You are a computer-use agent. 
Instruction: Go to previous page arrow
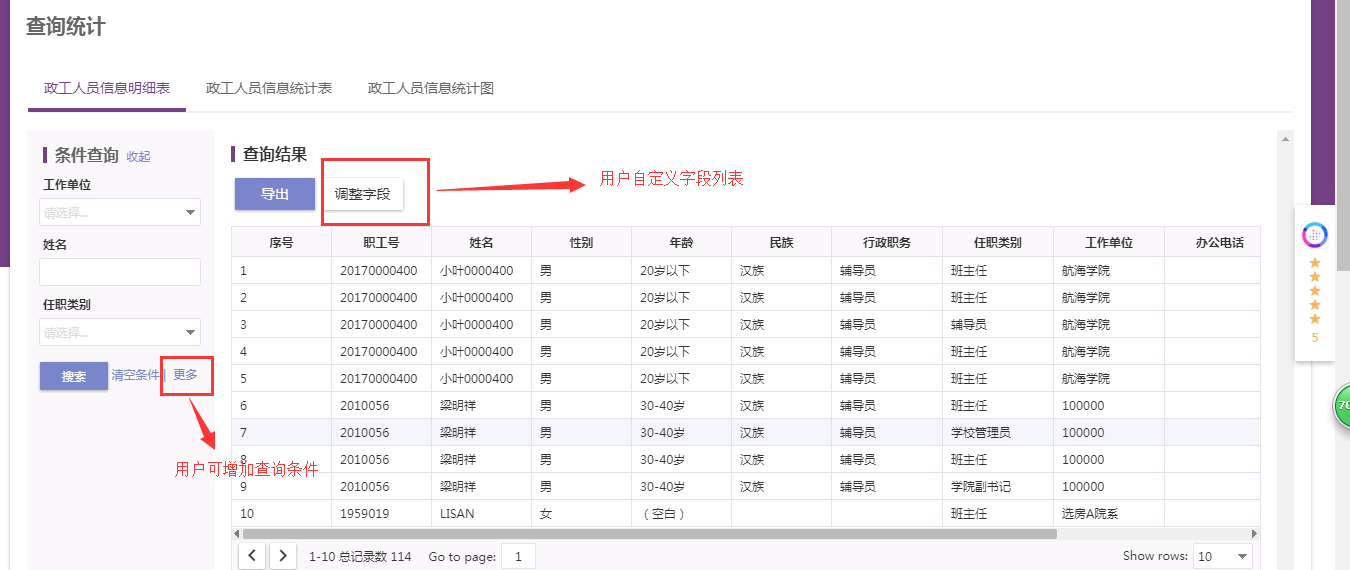(x=252, y=556)
